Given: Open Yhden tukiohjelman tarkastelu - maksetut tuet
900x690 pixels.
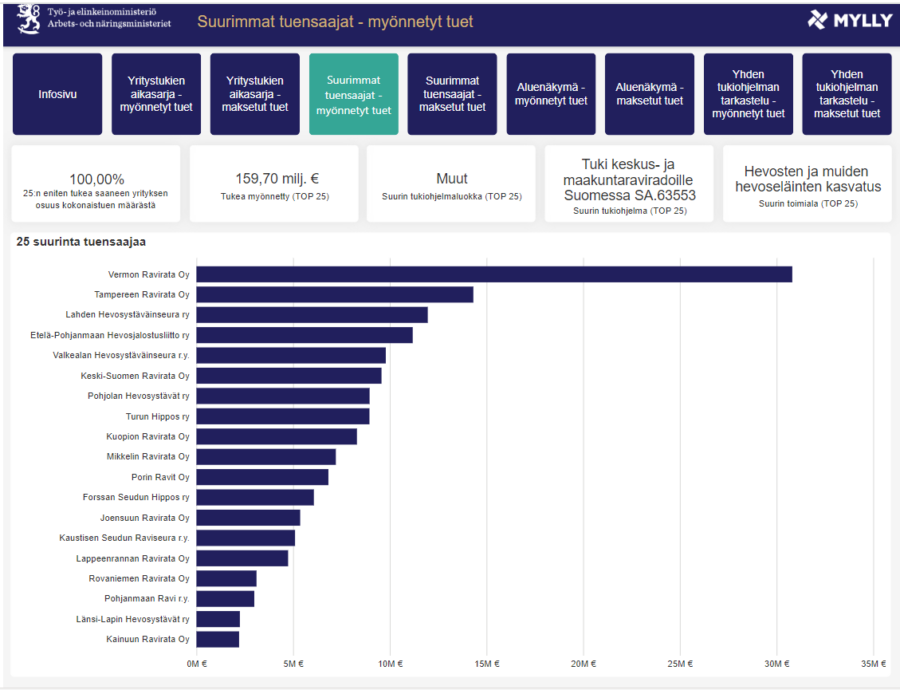Looking at the screenshot, I should [847, 94].
